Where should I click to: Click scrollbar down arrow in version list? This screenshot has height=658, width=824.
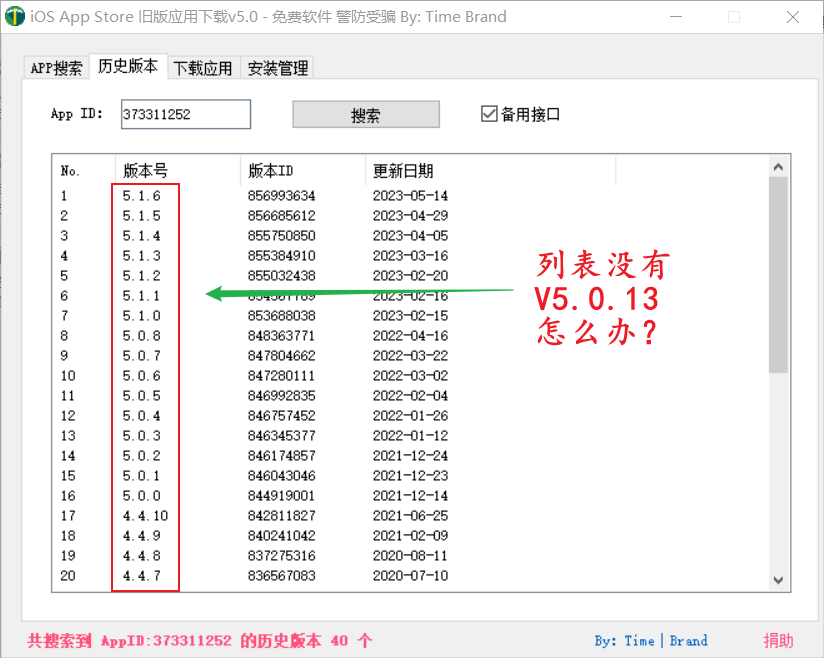click(x=778, y=580)
